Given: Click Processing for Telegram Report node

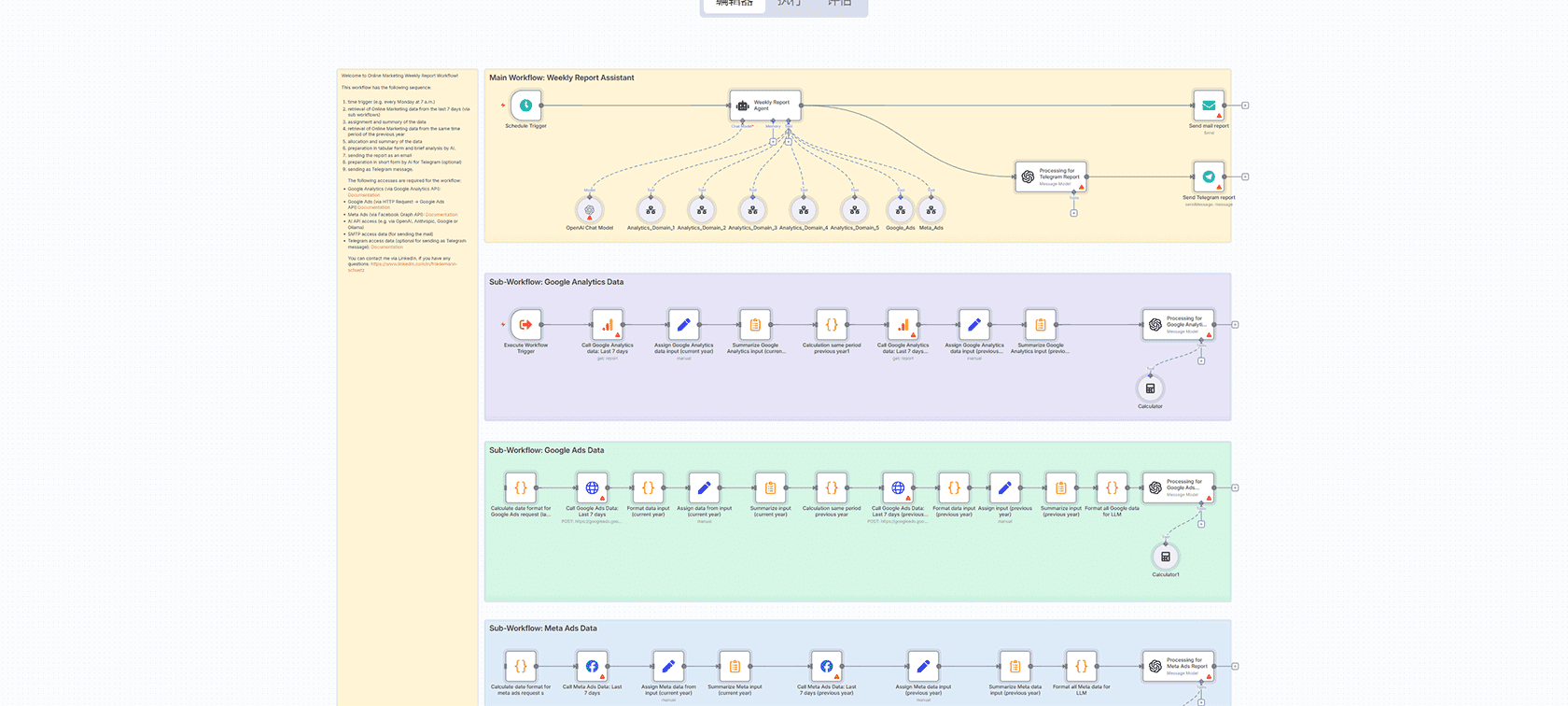Looking at the screenshot, I should point(1051,176).
